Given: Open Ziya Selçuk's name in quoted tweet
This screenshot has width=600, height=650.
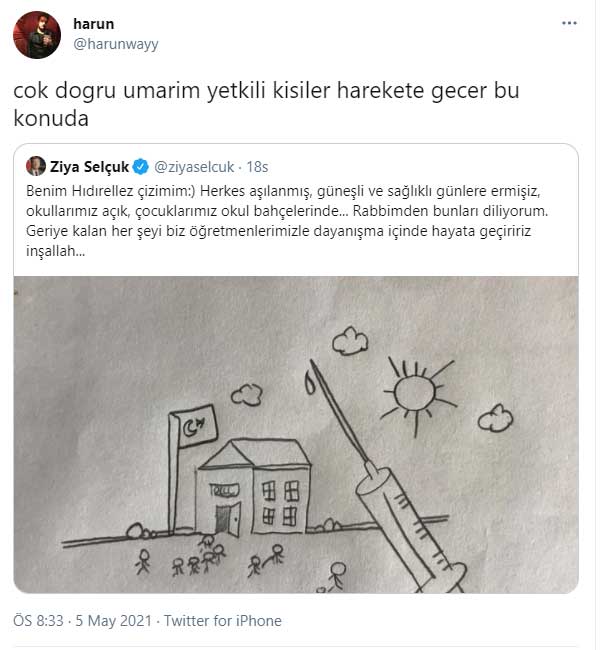Looking at the screenshot, I should [89, 167].
